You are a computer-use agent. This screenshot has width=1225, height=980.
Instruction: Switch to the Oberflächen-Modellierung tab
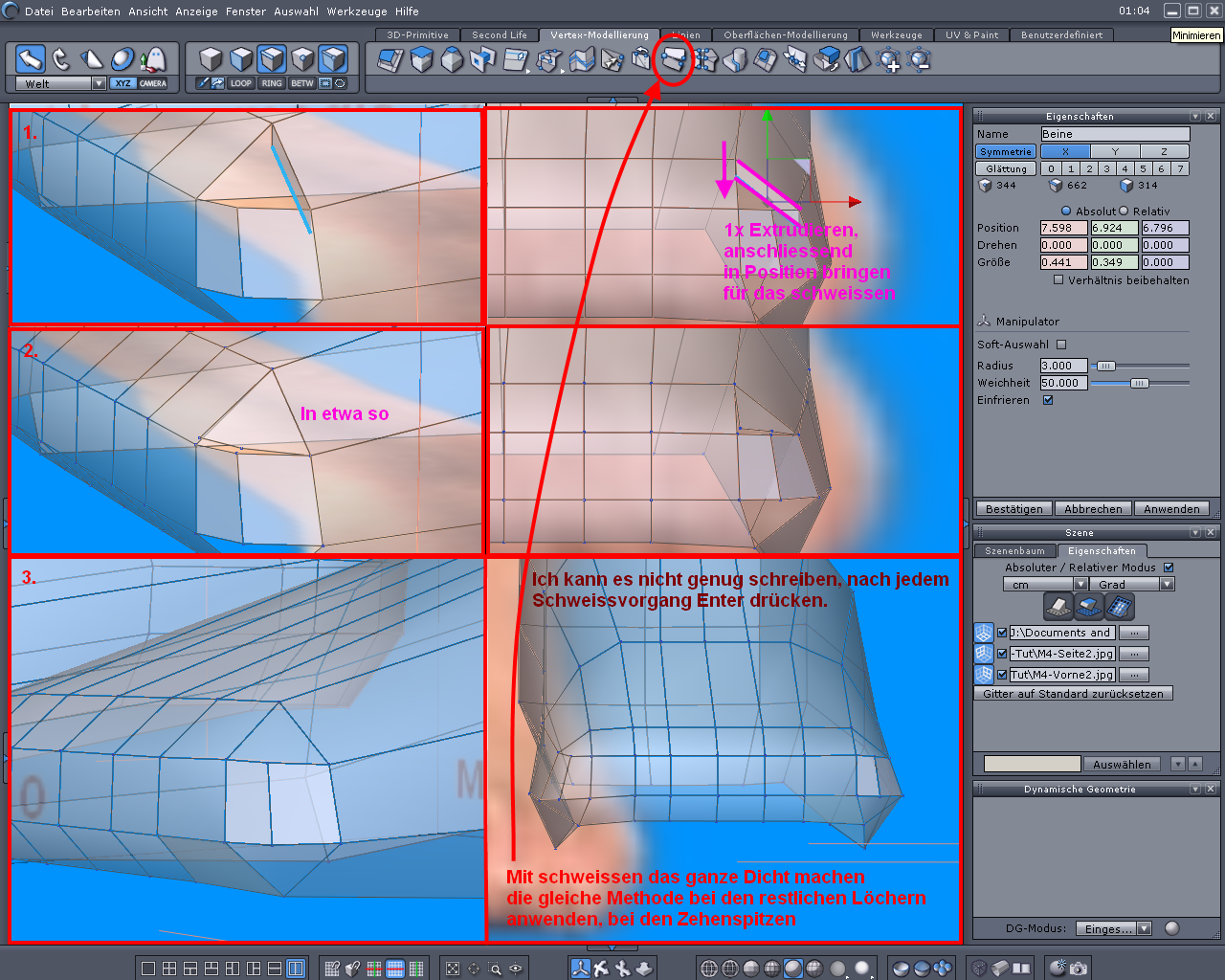(786, 35)
